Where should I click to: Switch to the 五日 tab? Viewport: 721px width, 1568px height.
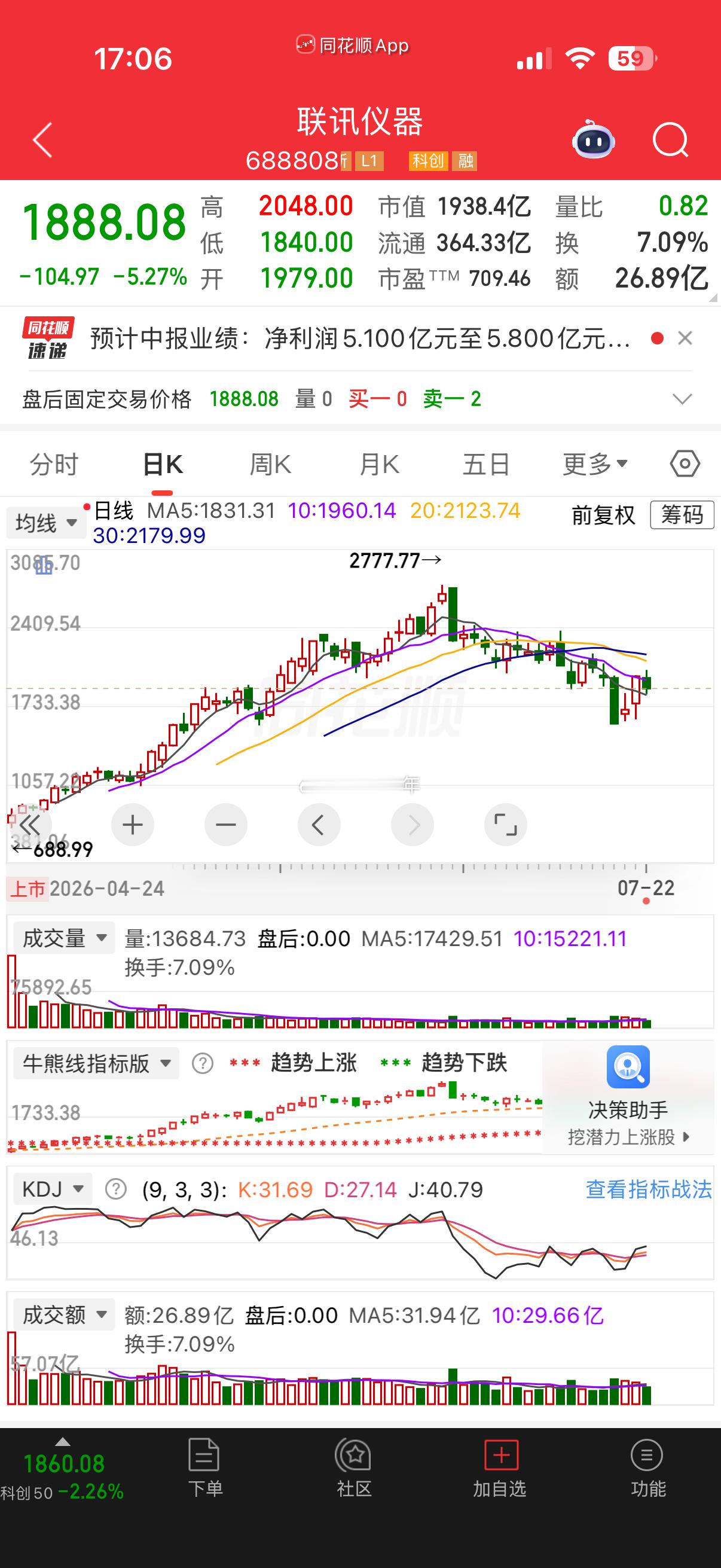pyautogui.click(x=486, y=465)
